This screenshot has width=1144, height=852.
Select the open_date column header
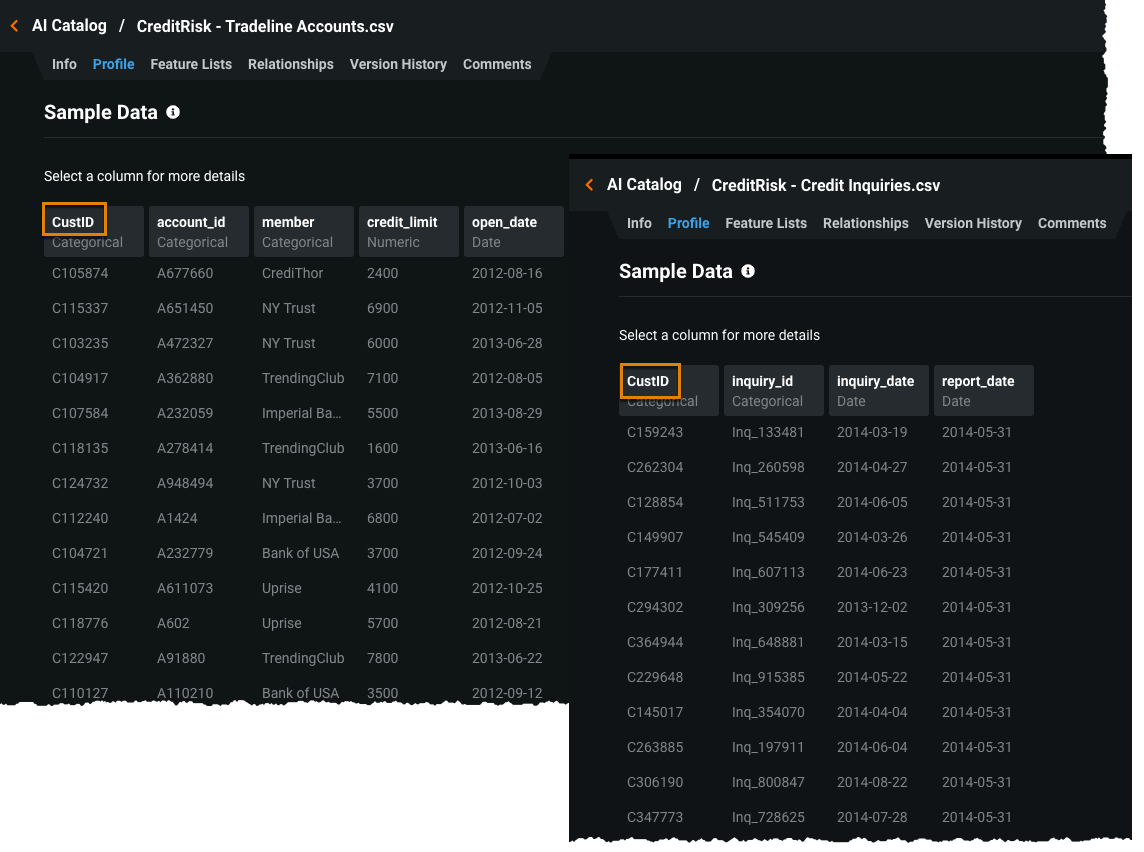pos(513,231)
